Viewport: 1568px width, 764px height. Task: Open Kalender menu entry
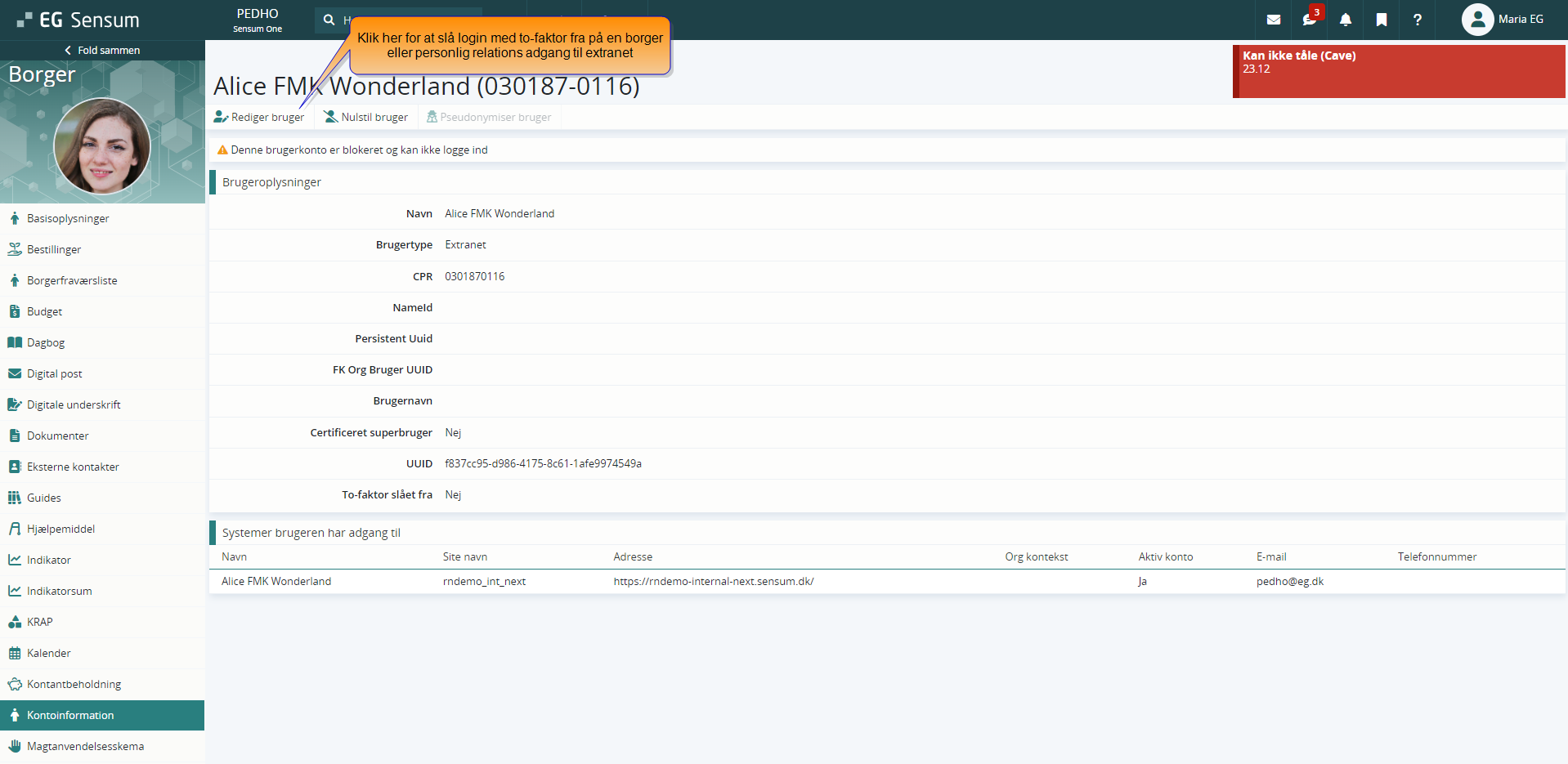pyautogui.click(x=102, y=653)
